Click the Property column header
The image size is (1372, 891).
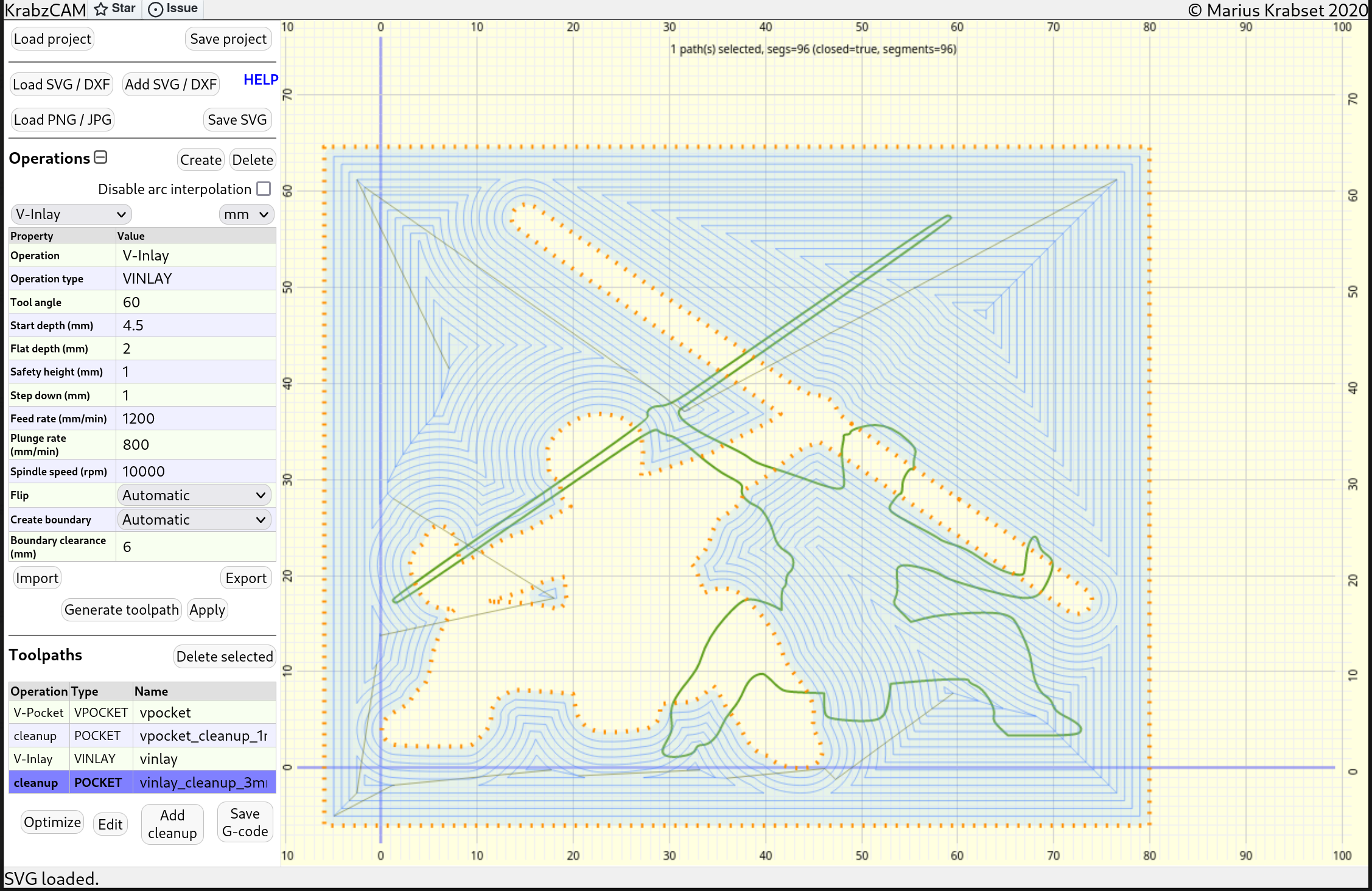pyautogui.click(x=62, y=236)
